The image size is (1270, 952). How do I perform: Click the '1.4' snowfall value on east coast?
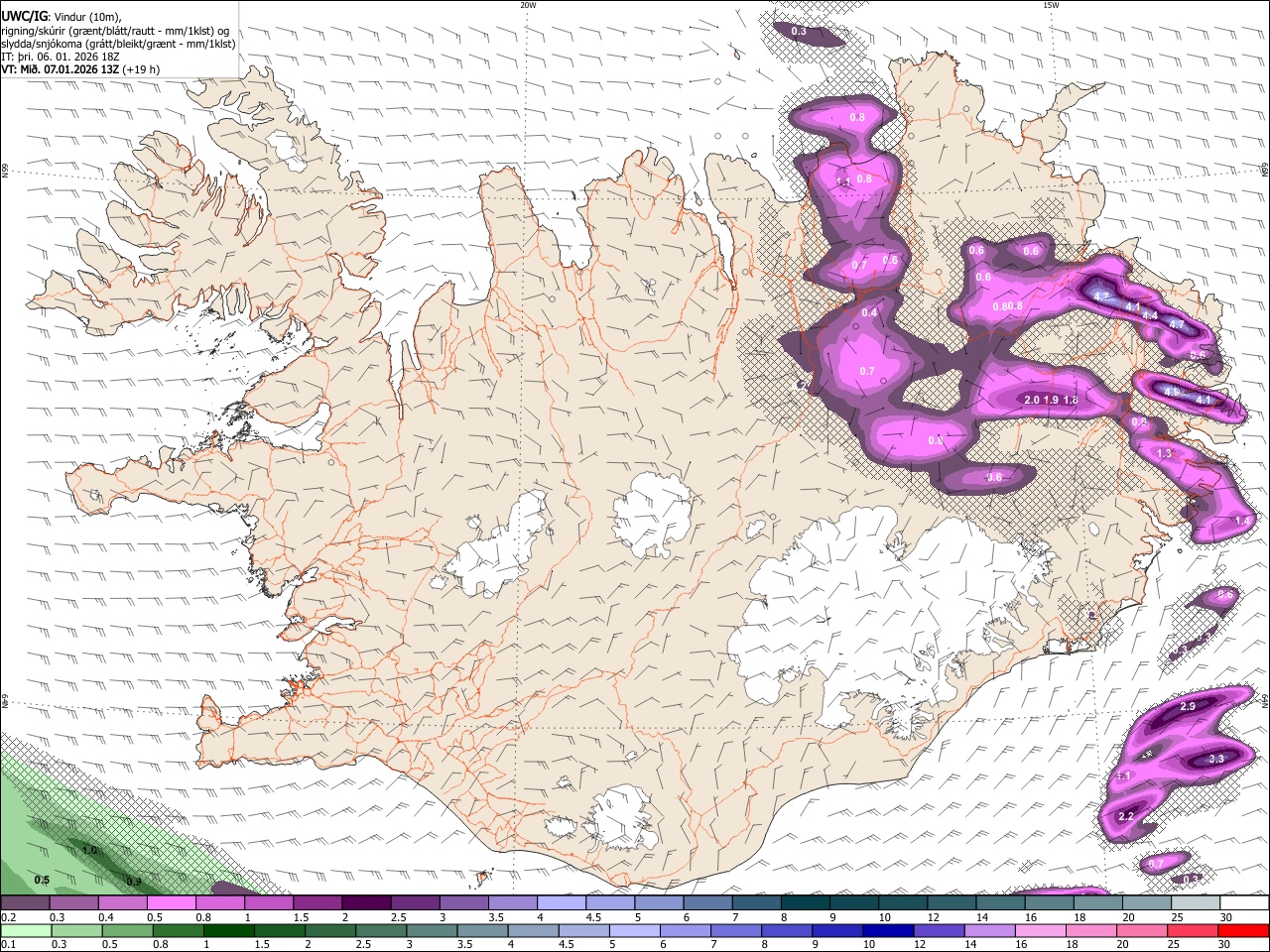[x=1242, y=521]
